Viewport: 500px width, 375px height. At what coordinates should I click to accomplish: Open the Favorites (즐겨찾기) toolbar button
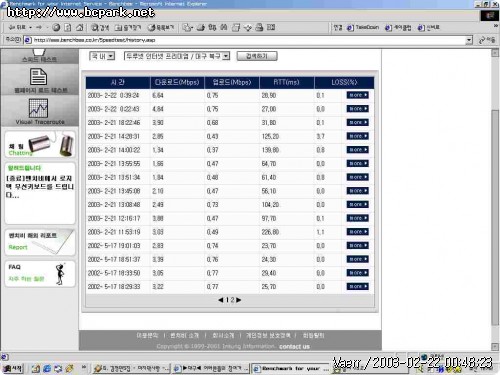pyautogui.click(x=128, y=27)
